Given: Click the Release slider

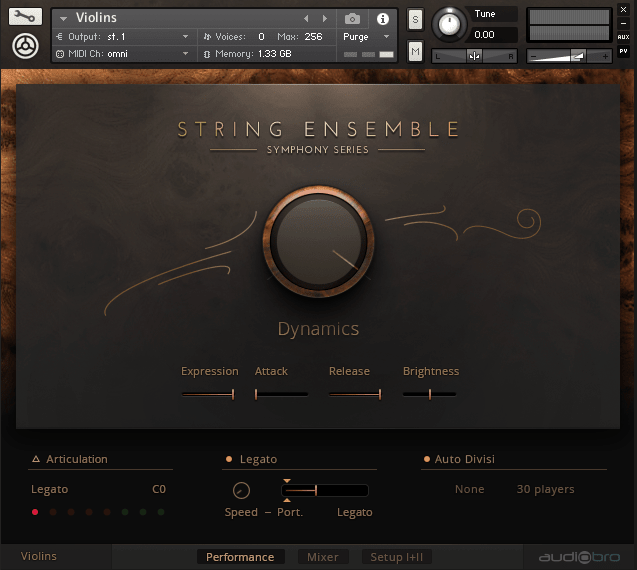Looking at the screenshot, I should pyautogui.click(x=355, y=394).
